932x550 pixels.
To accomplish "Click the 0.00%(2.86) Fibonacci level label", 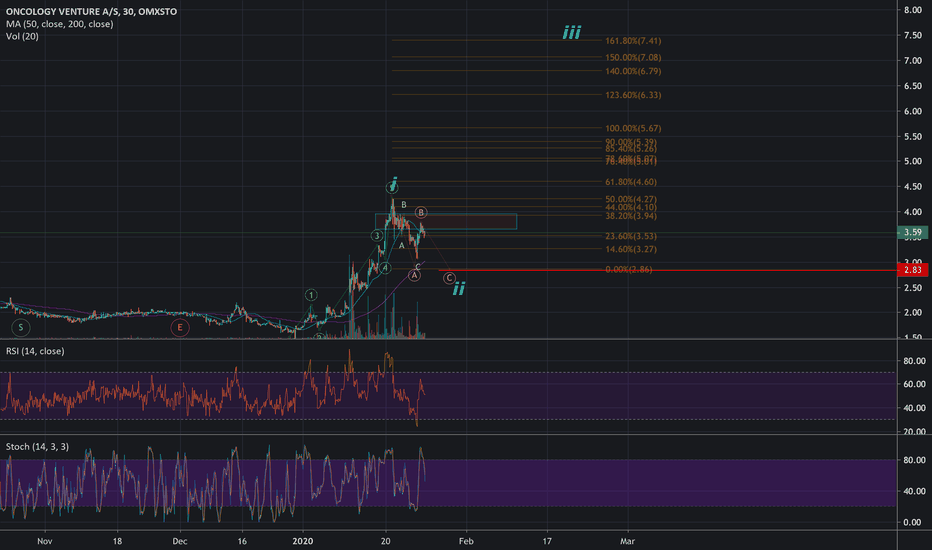I will click(628, 269).
